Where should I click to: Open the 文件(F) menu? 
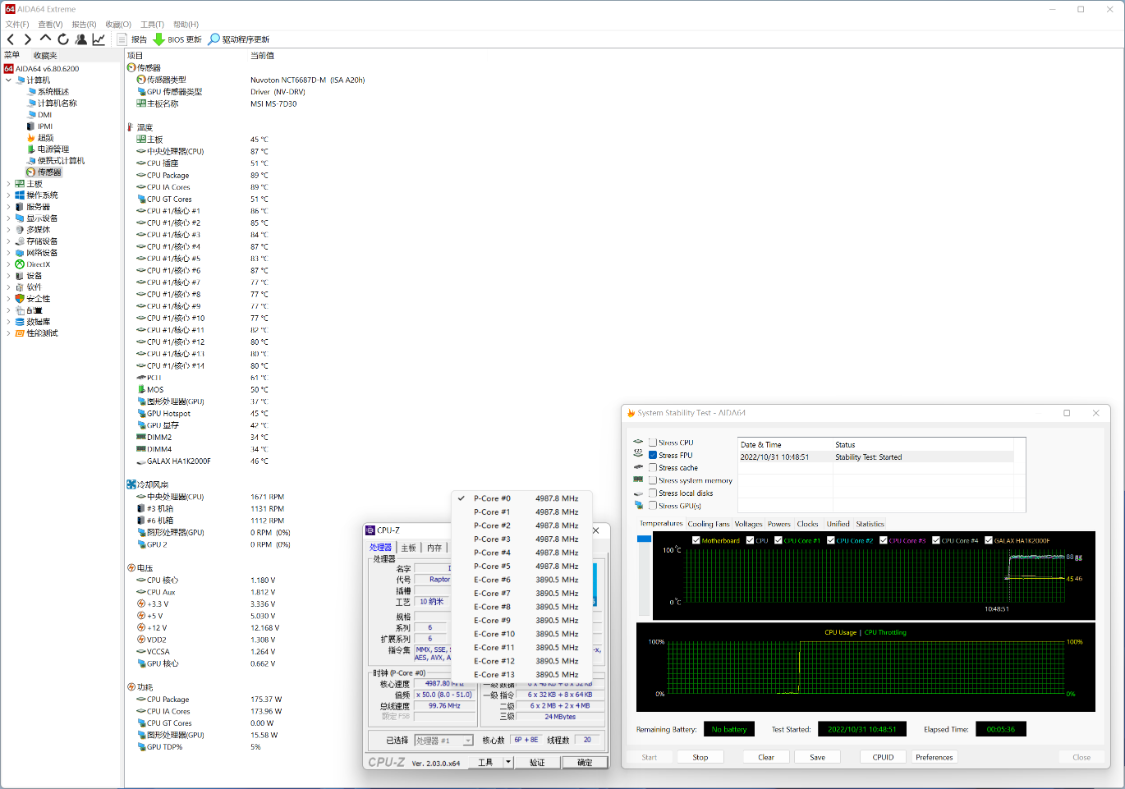point(17,24)
